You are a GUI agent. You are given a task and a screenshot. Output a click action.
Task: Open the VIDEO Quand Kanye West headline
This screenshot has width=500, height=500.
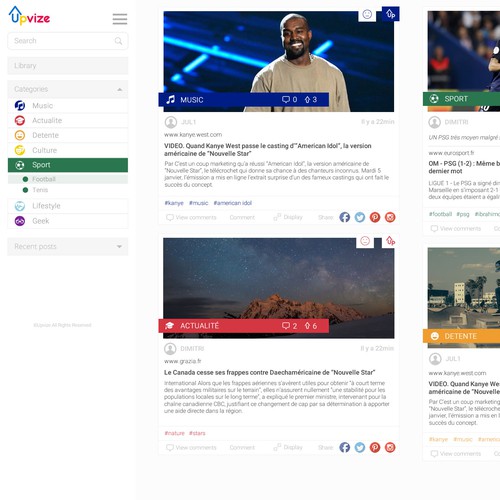(267, 150)
